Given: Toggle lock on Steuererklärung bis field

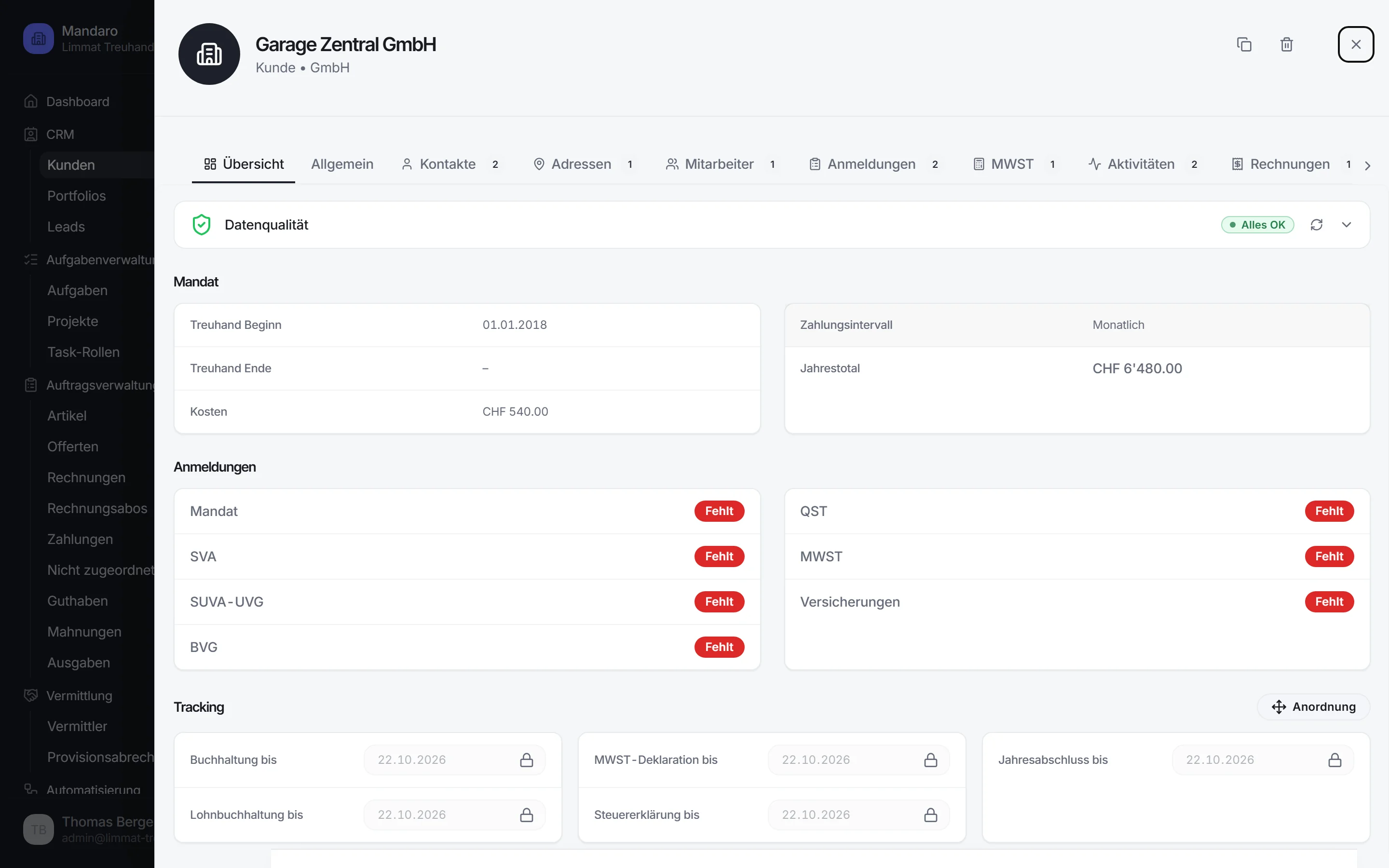Looking at the screenshot, I should (x=930, y=814).
